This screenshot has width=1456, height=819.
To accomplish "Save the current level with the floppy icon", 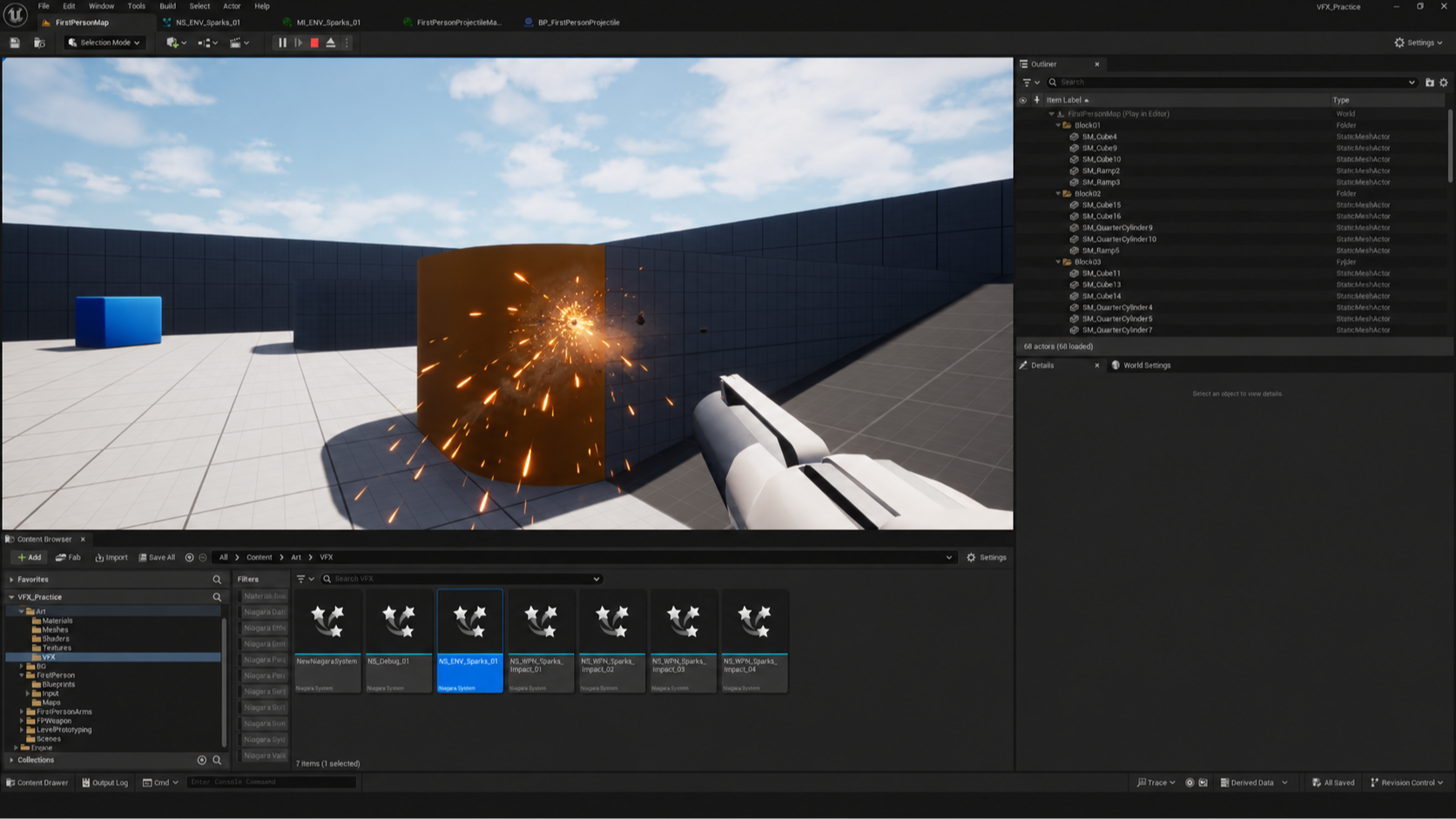I will 15,43.
